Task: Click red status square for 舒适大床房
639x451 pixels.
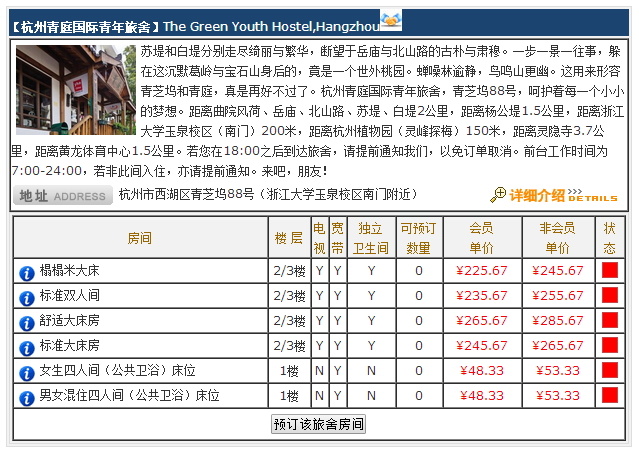Action: point(610,320)
